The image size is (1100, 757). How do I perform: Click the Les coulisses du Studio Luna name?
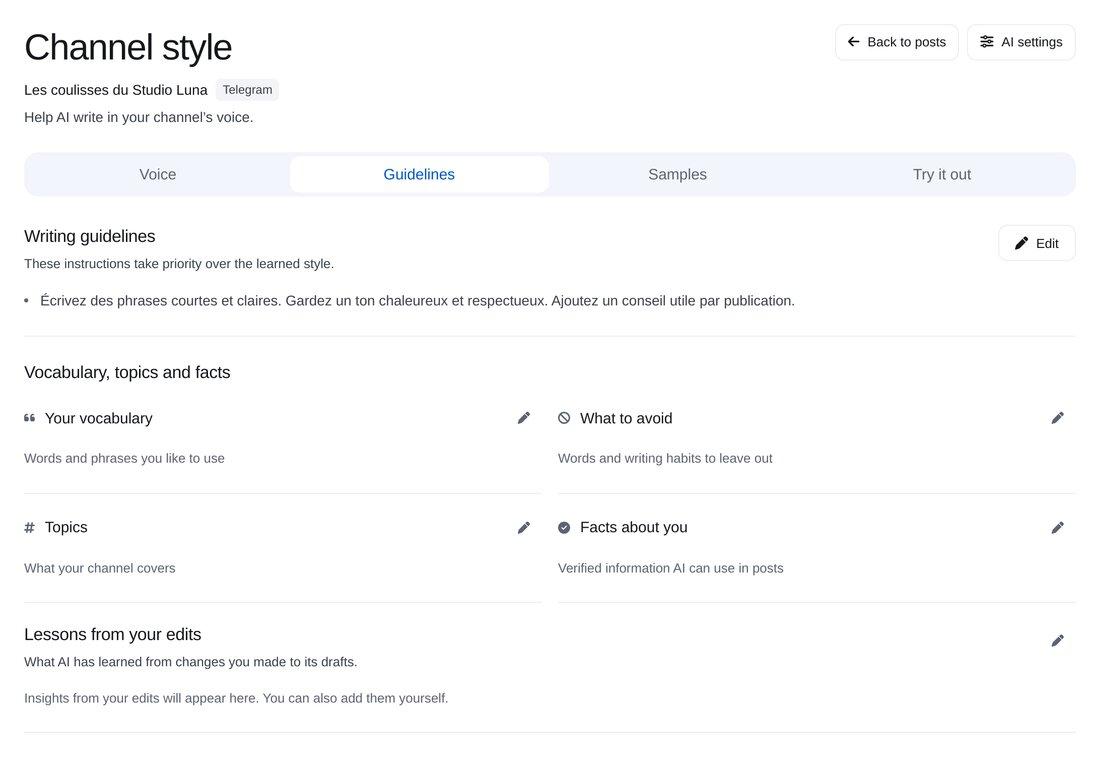[116, 90]
